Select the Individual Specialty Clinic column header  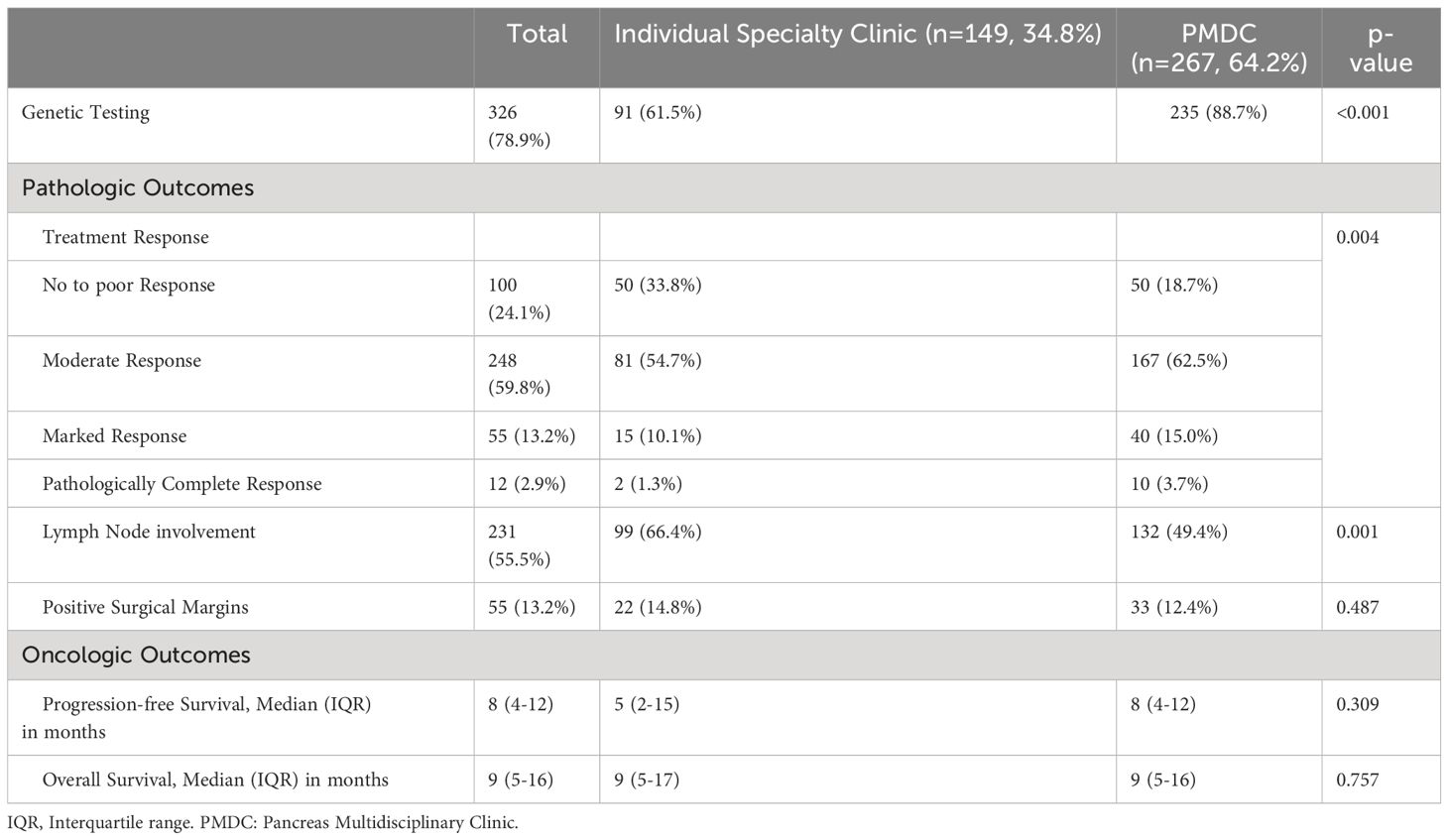pos(858,34)
